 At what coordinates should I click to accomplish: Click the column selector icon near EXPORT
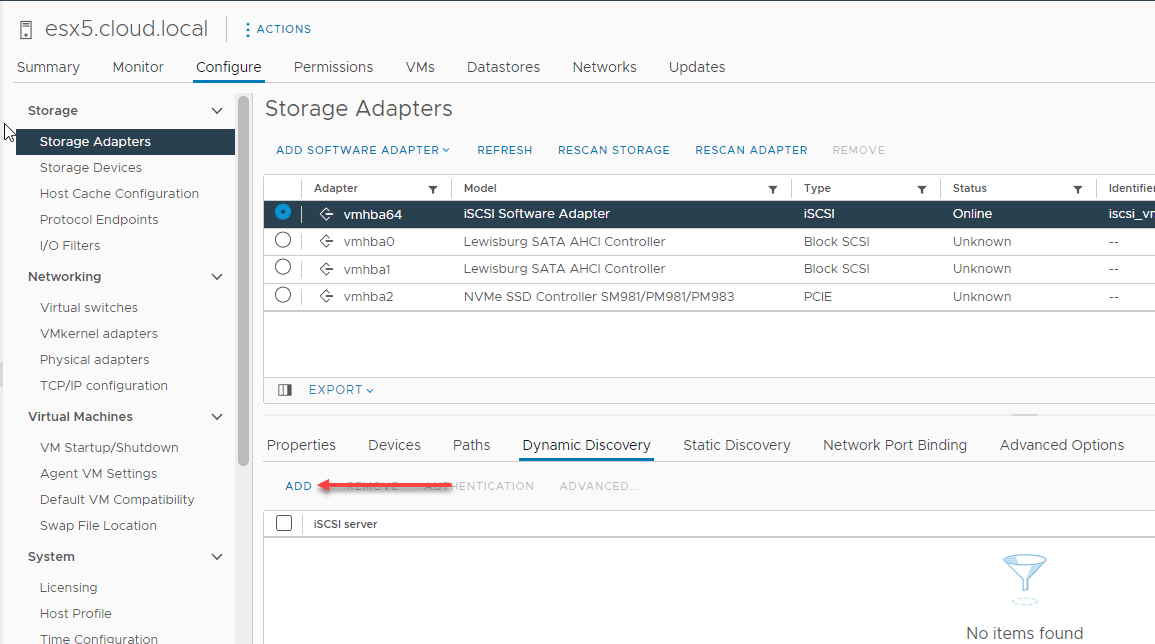click(x=284, y=389)
